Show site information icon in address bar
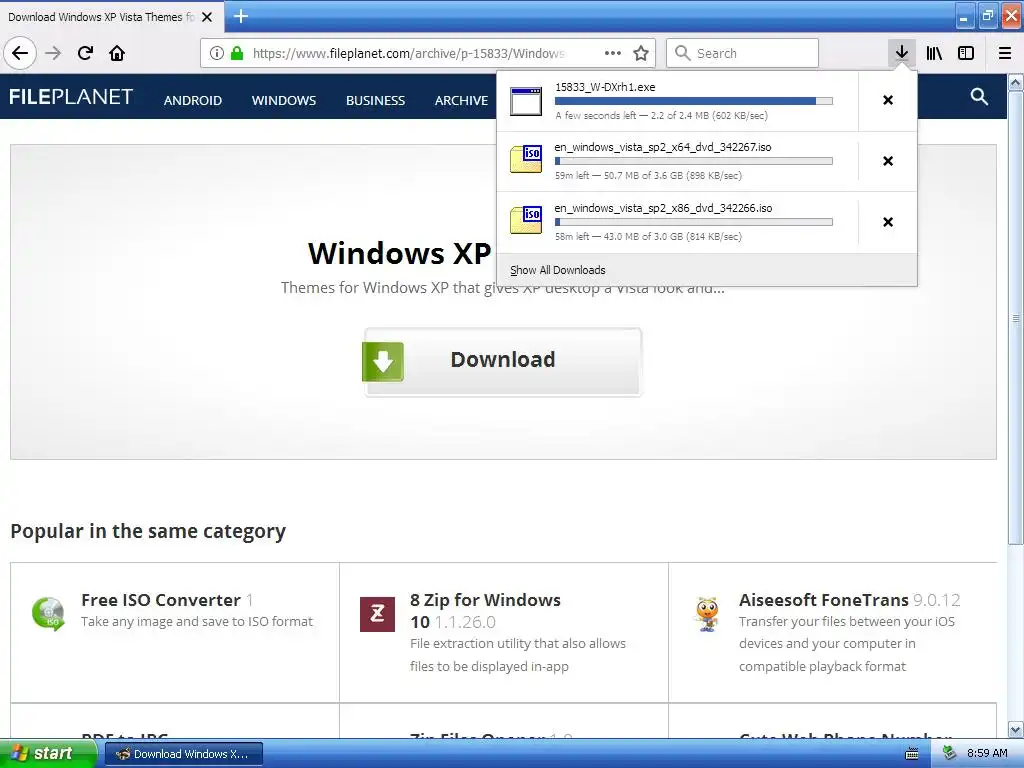Viewport: 1024px width, 768px height. click(x=217, y=53)
